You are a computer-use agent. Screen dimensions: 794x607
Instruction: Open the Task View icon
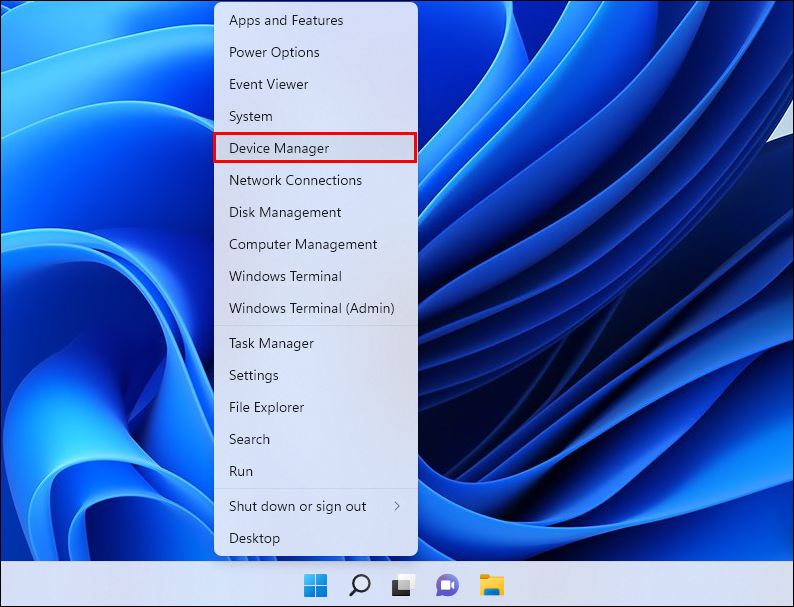(x=404, y=585)
